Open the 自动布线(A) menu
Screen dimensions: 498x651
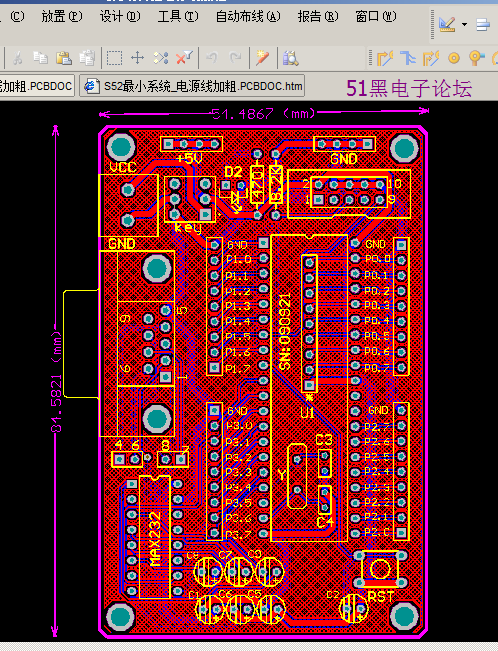[x=248, y=16]
